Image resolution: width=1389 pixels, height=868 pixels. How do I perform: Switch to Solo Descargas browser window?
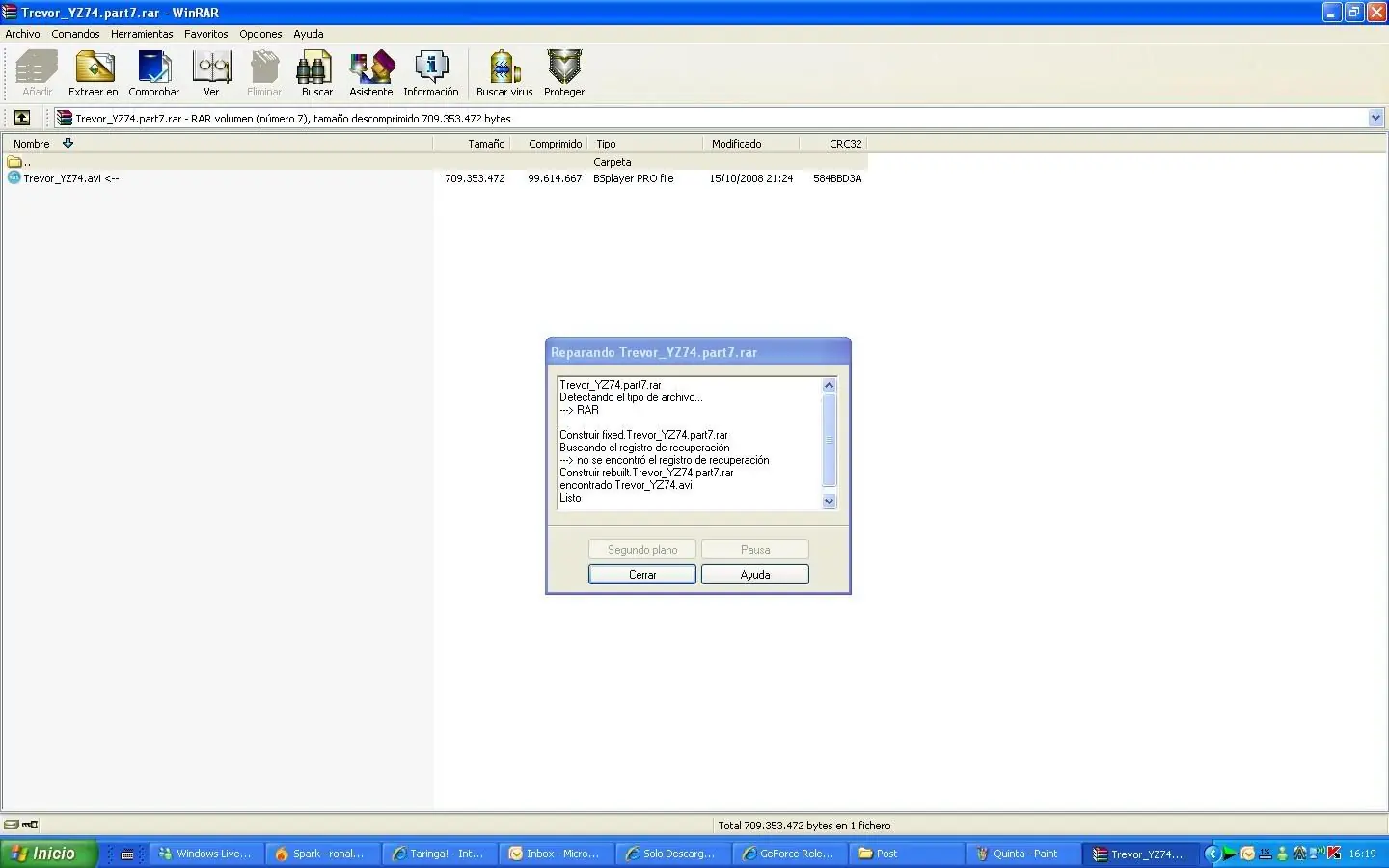672,854
